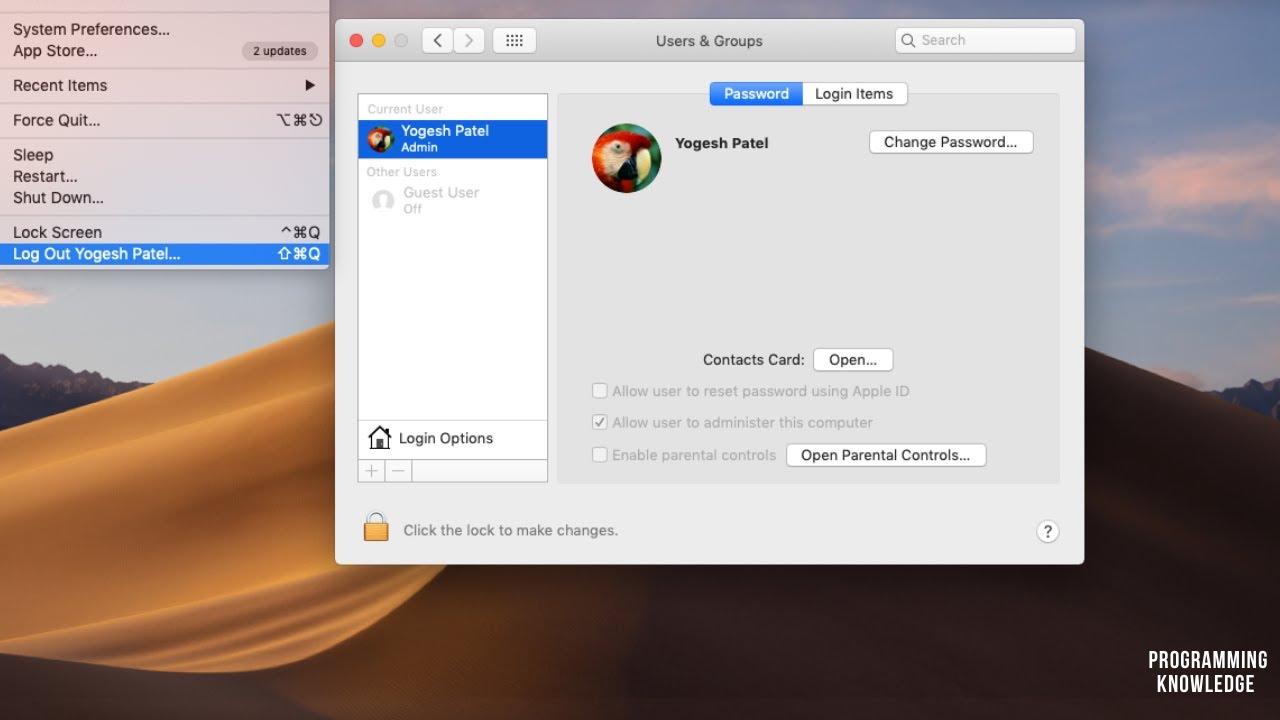Expand the Recent Items submenu arrow
1280x720 pixels.
pos(310,86)
